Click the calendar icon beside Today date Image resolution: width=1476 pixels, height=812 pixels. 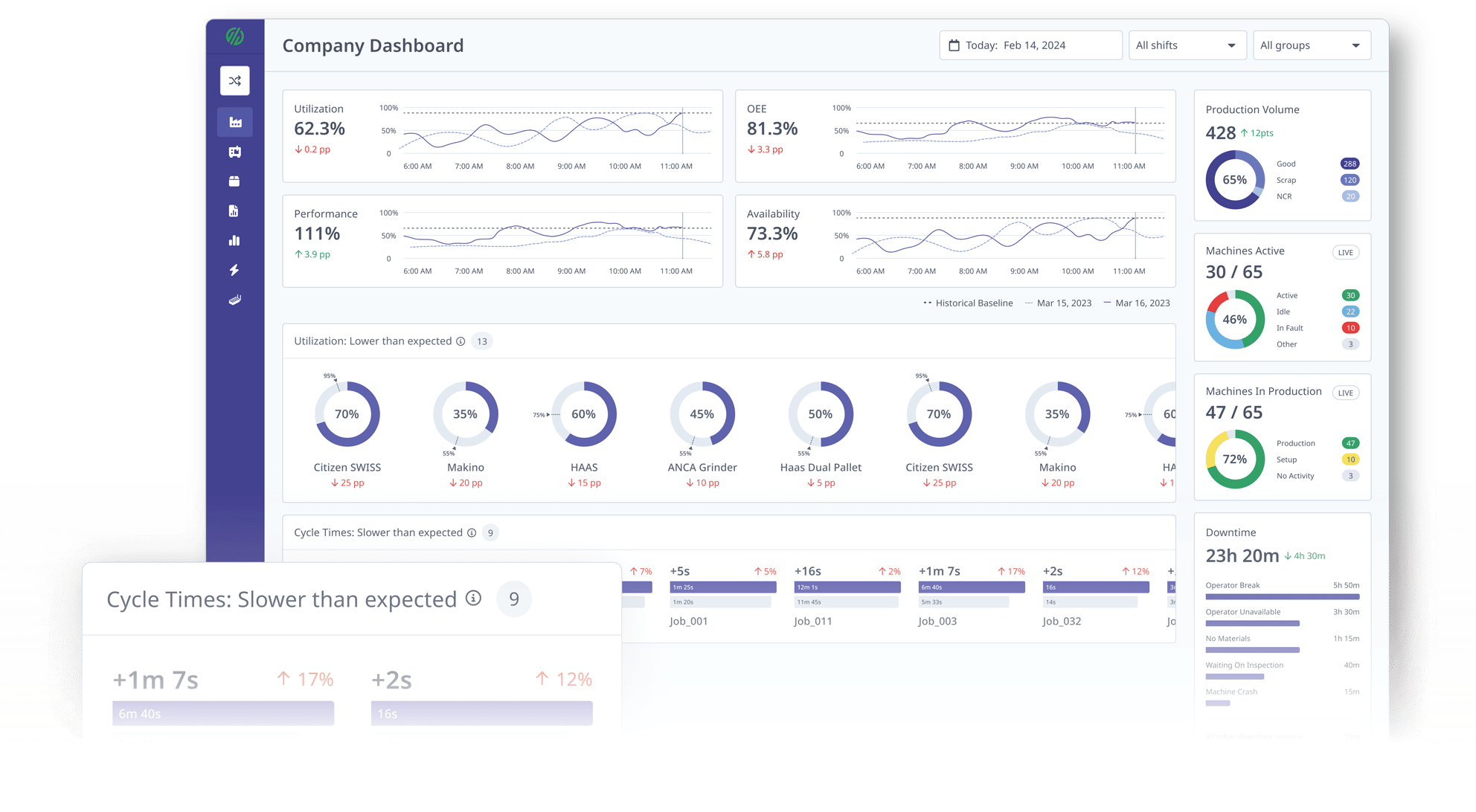954,45
